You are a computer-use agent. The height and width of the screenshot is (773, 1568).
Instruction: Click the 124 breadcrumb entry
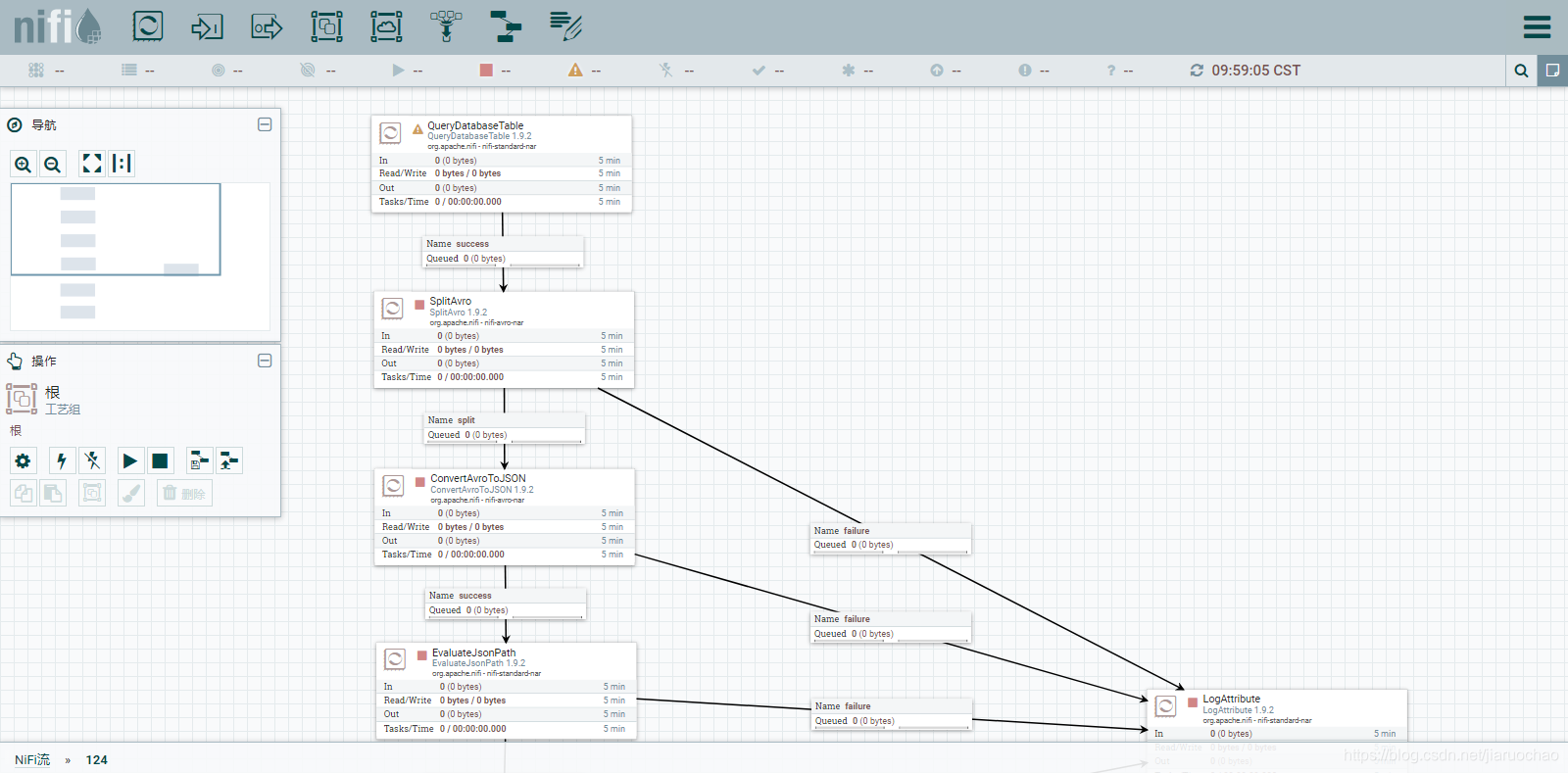[x=96, y=759]
